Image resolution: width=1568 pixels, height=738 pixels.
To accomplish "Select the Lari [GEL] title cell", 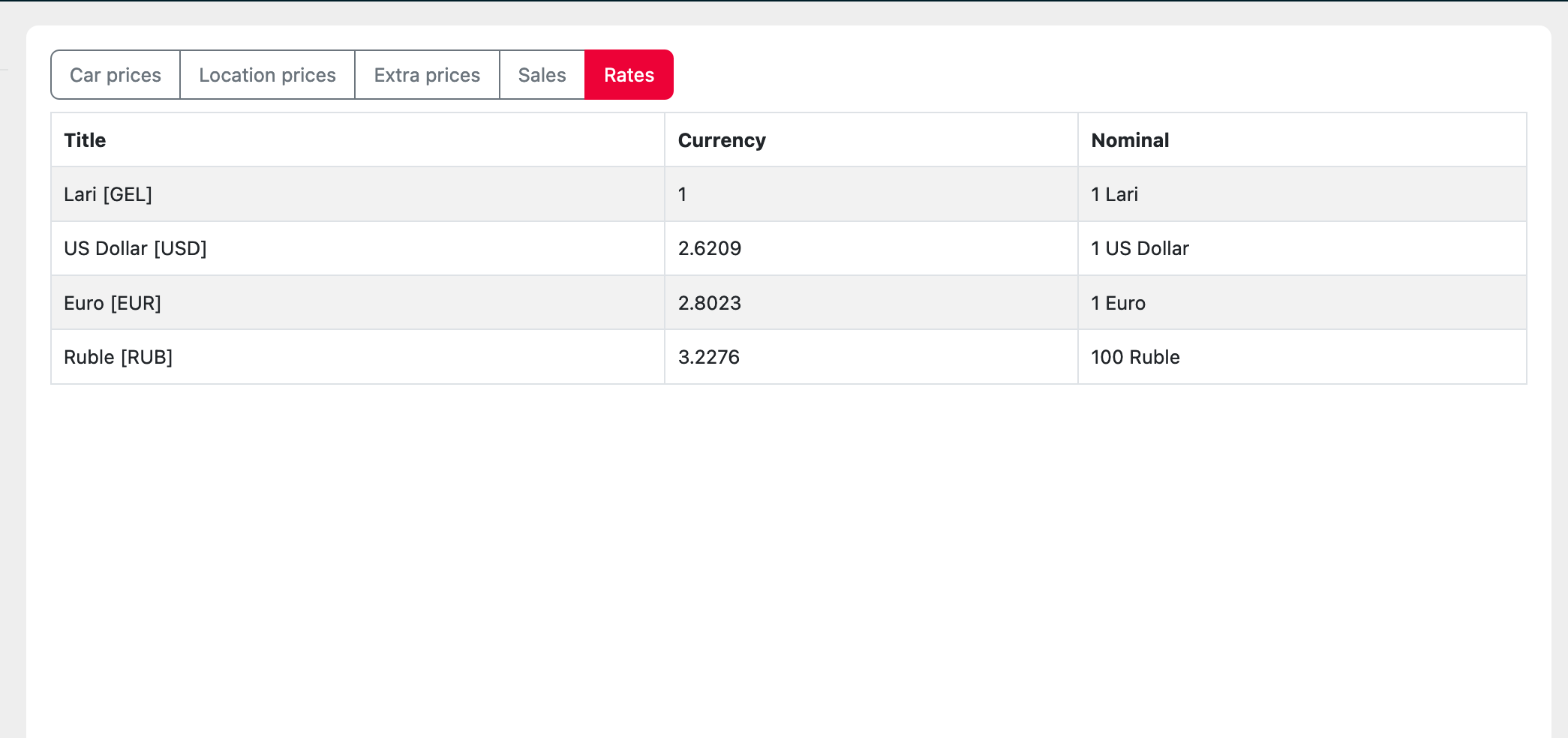I will pos(108,194).
